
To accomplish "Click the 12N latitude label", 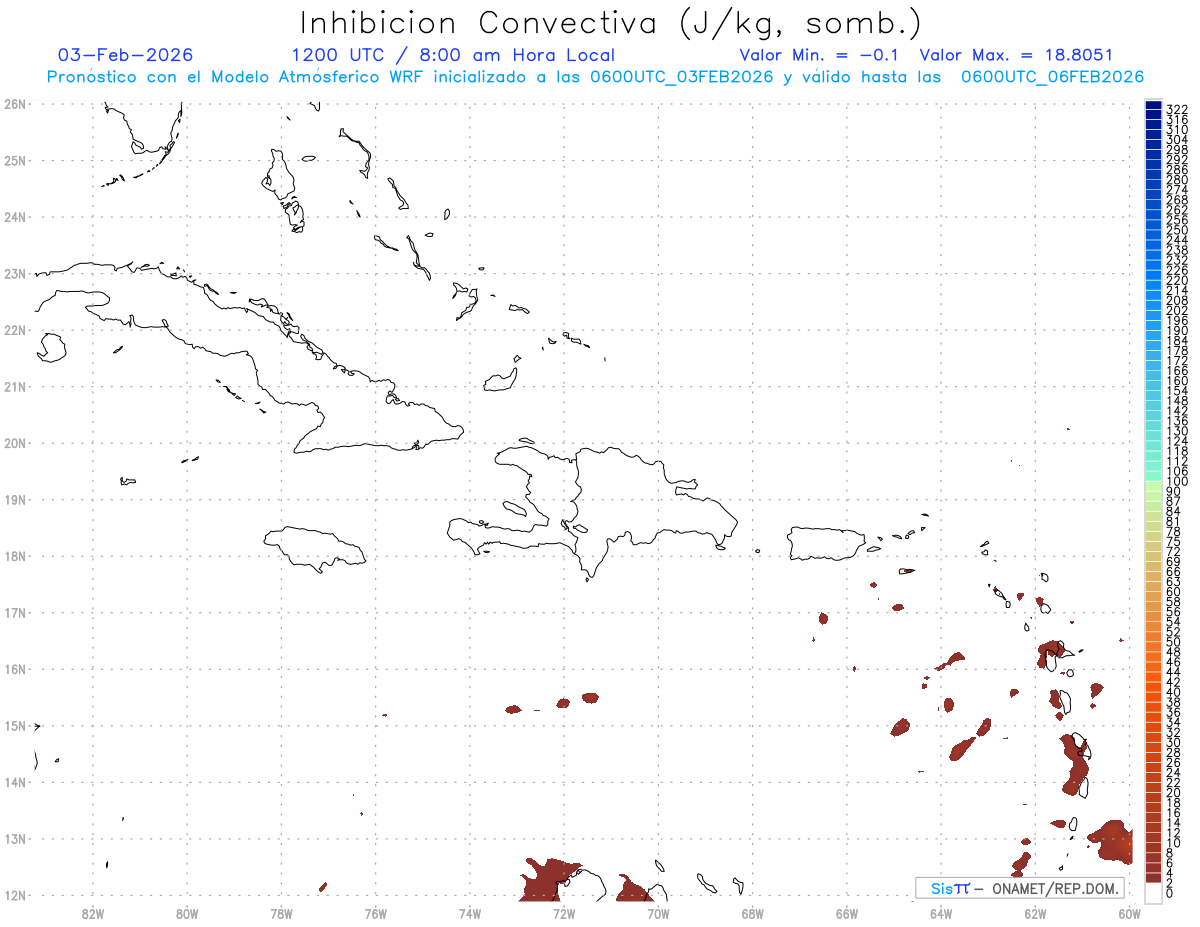I will pos(14,895).
